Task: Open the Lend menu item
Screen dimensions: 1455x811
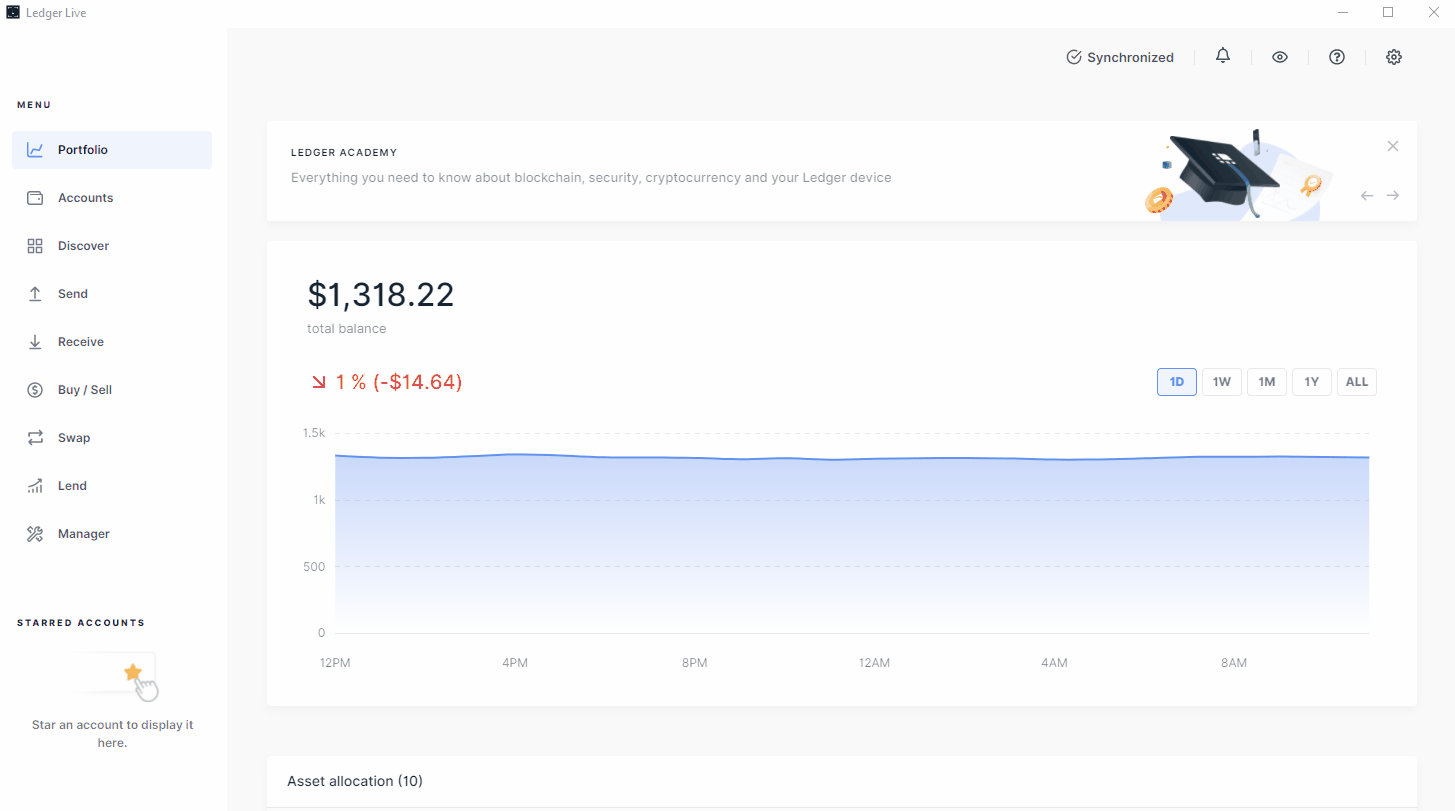Action: [x=112, y=486]
